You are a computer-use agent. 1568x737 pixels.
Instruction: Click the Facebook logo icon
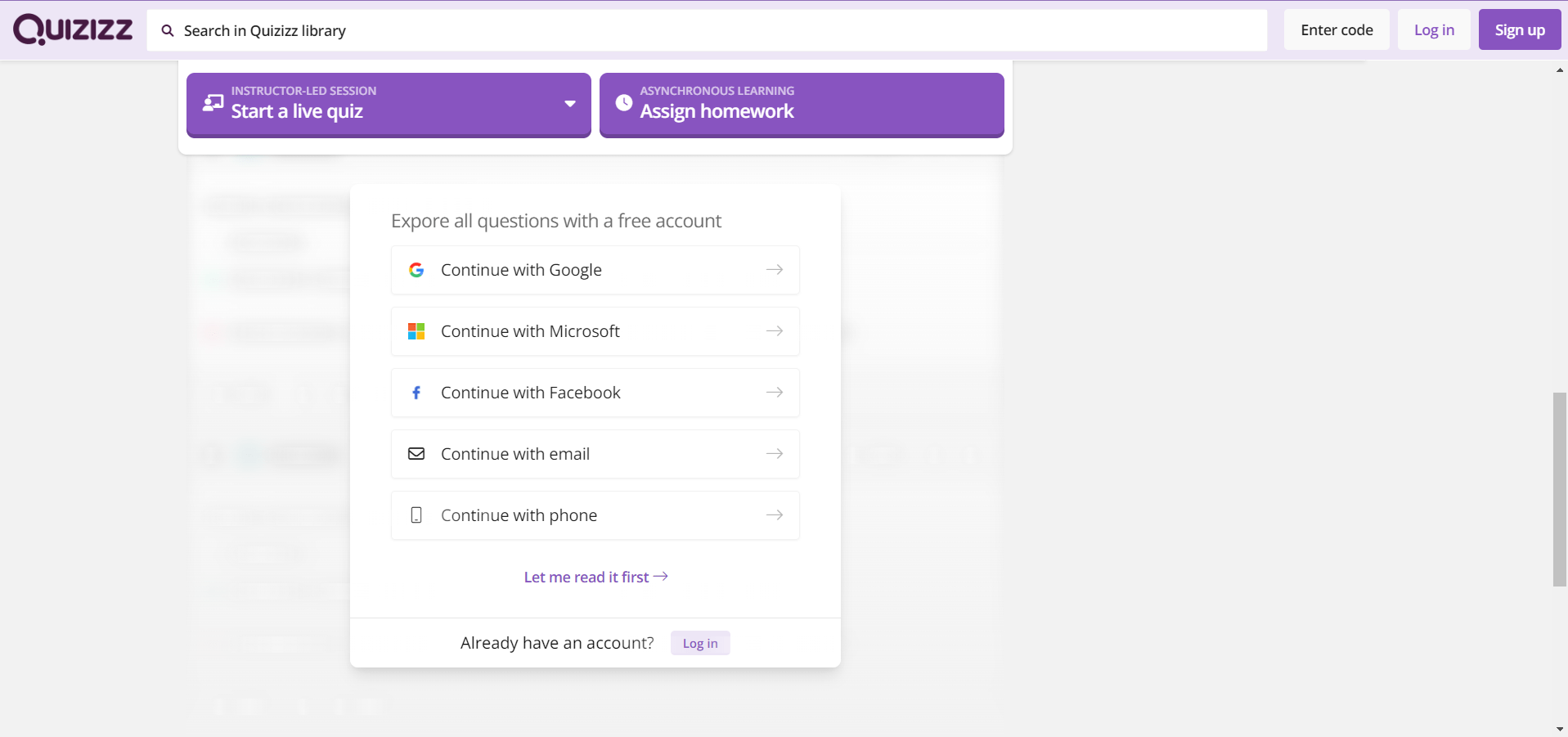pyautogui.click(x=416, y=393)
